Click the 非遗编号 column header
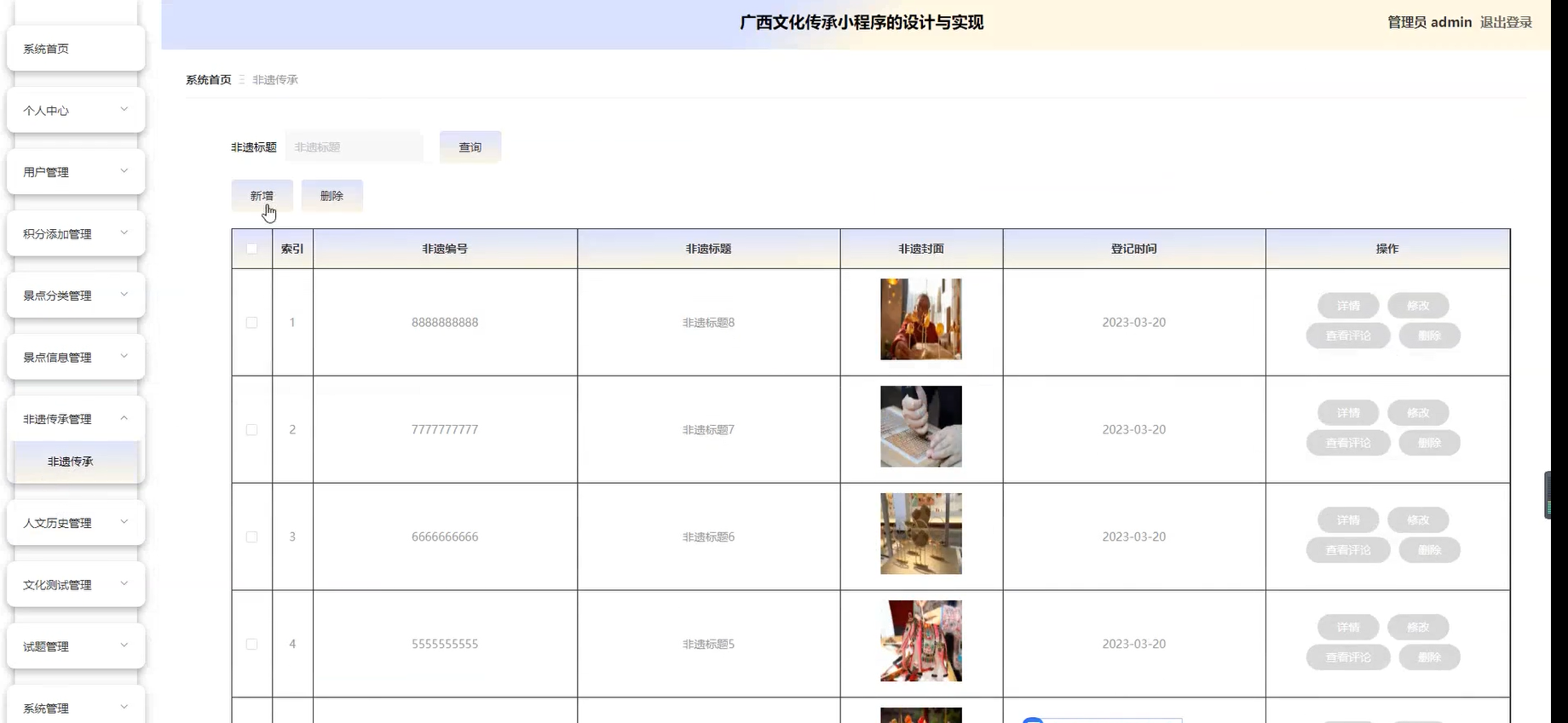The image size is (1568, 723). click(445, 249)
